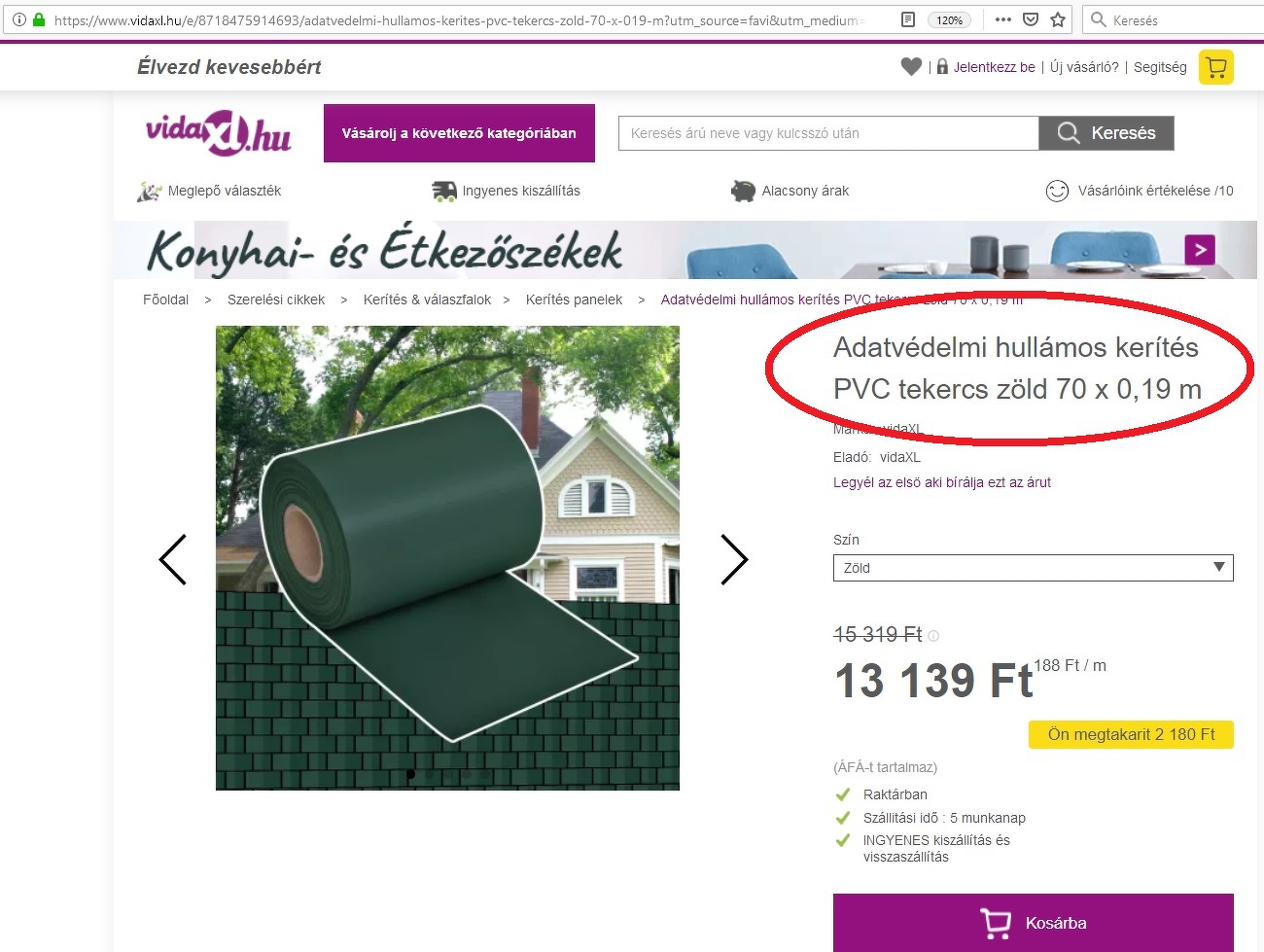This screenshot has height=952, width=1264.
Task: Open Kerítés panelek breadcrumb
Action: [574, 300]
